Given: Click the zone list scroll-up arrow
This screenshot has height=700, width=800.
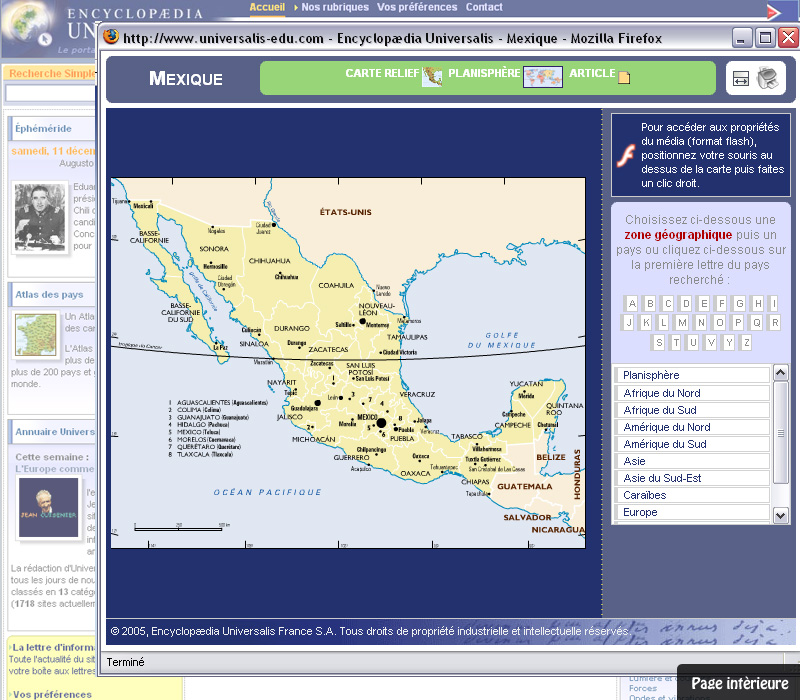Looking at the screenshot, I should pyautogui.click(x=781, y=373).
